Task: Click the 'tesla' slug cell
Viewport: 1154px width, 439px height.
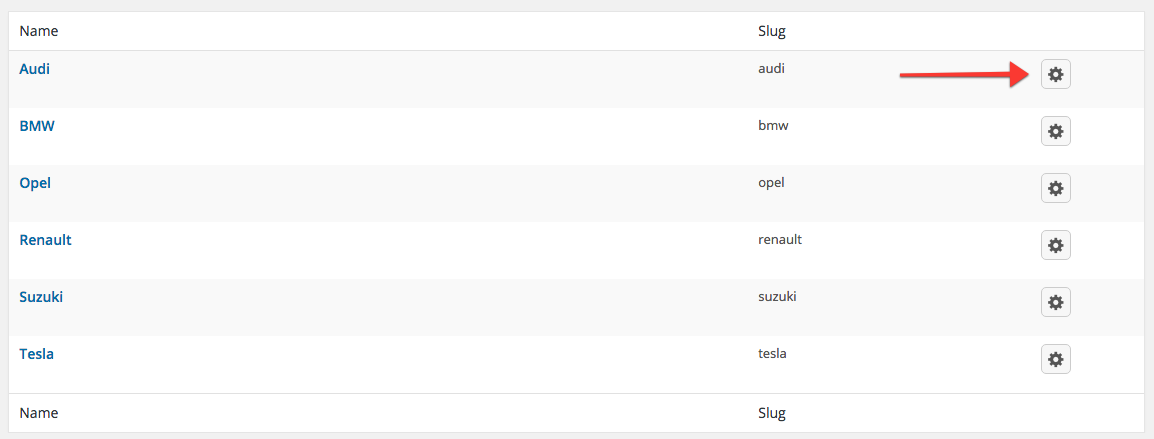Action: tap(772, 354)
